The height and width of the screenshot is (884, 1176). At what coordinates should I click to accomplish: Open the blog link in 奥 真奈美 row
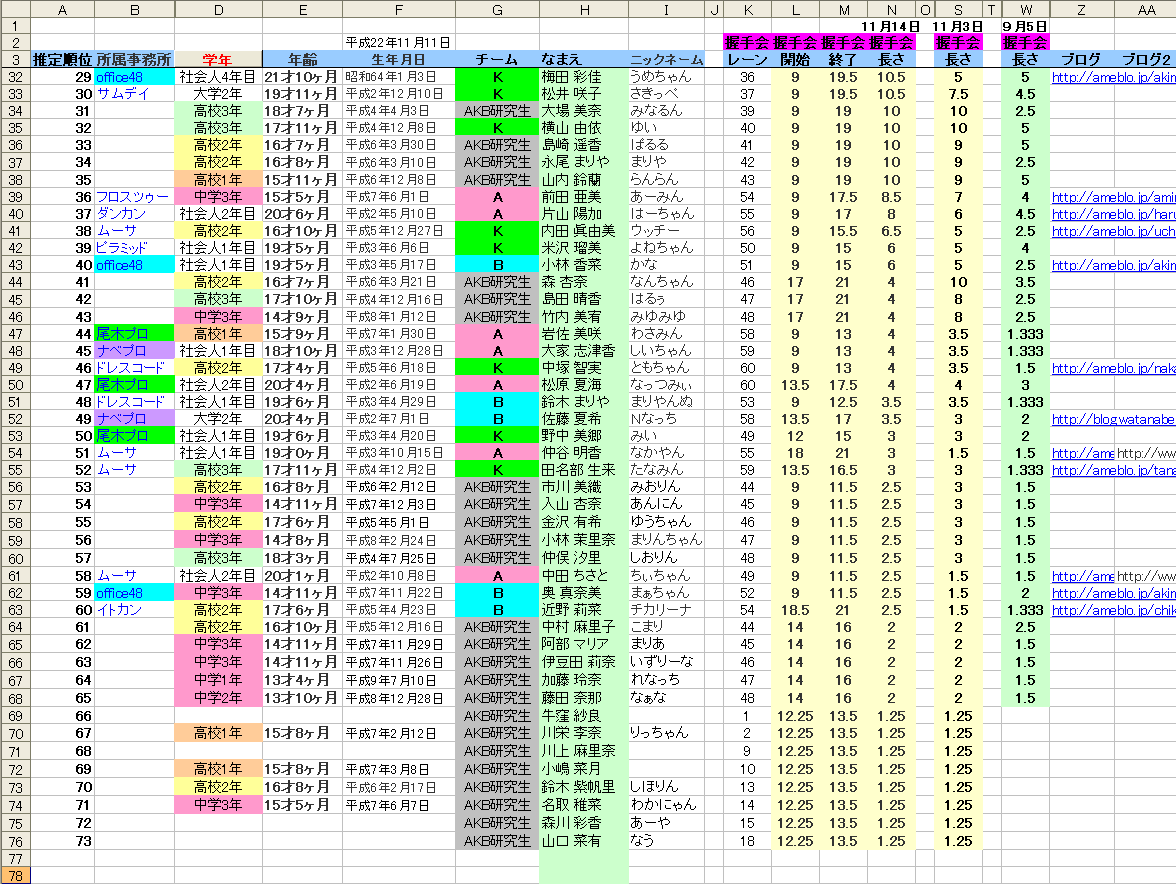click(x=1113, y=593)
